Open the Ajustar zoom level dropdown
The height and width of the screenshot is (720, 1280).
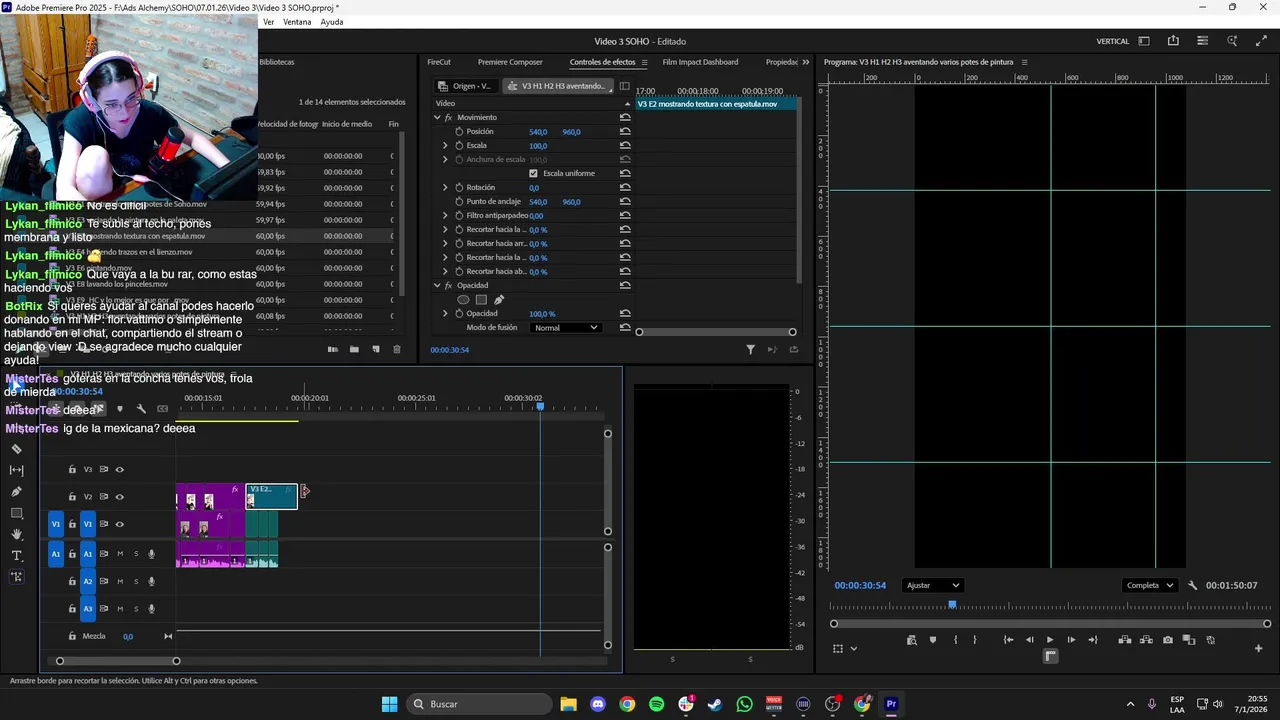pyautogui.click(x=932, y=585)
